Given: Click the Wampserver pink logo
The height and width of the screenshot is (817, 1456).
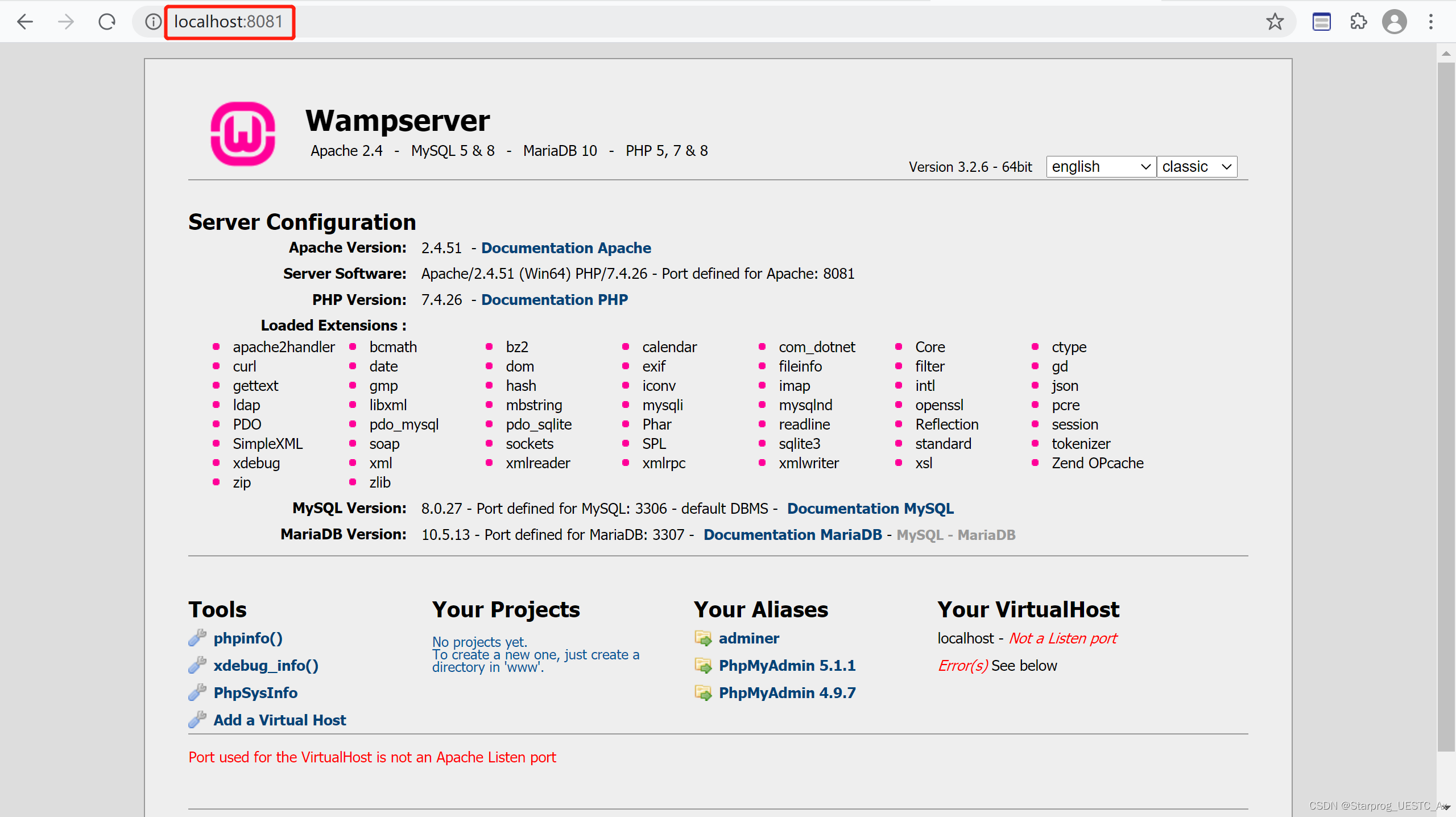Looking at the screenshot, I should point(243,134).
